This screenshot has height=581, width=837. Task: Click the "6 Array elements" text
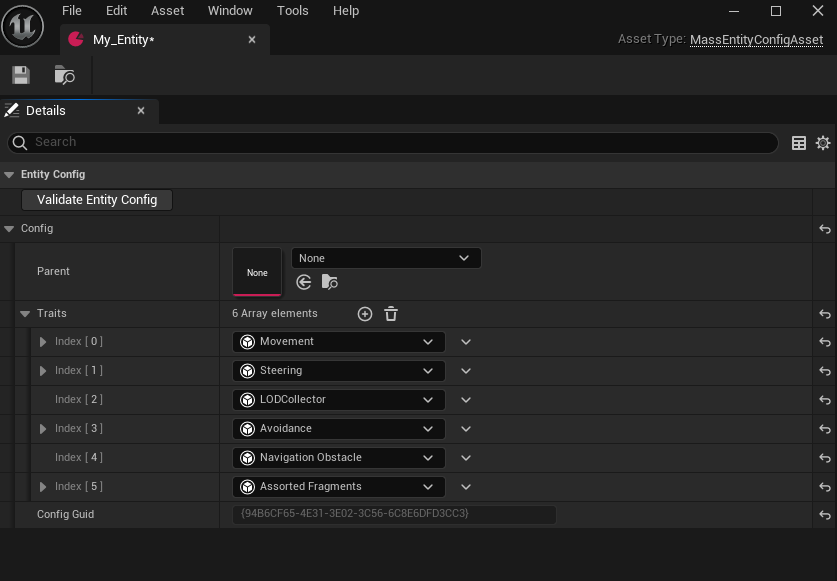[274, 313]
